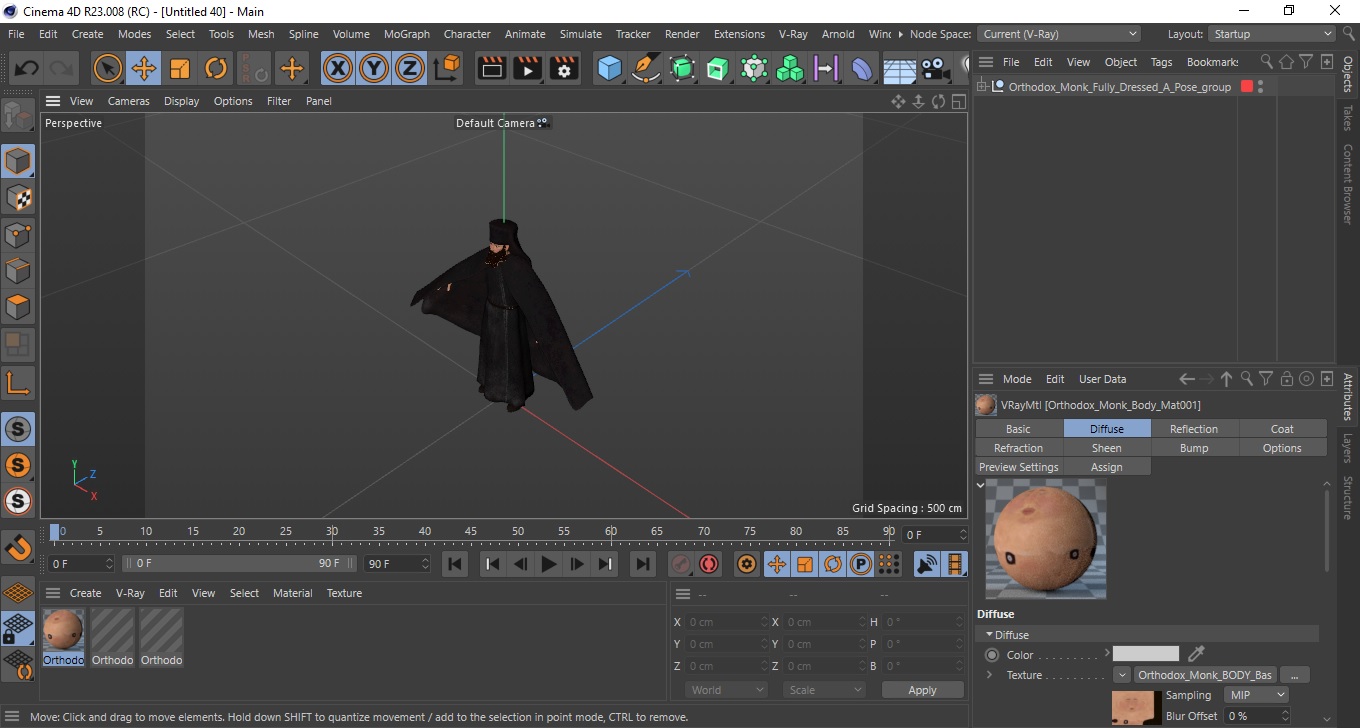The width and height of the screenshot is (1360, 728).
Task: Select the Move tool
Action: coord(144,69)
